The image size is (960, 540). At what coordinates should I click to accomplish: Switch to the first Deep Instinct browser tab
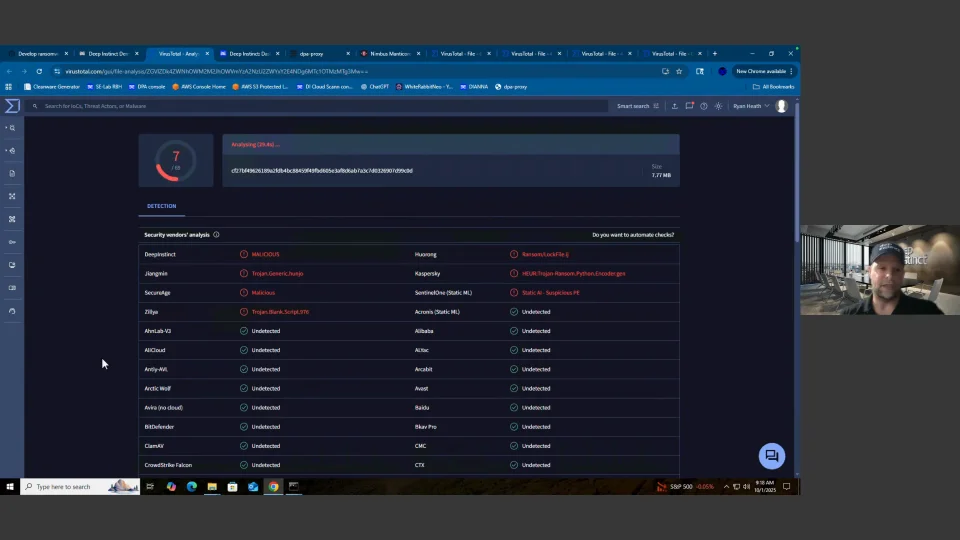pyautogui.click(x=108, y=54)
